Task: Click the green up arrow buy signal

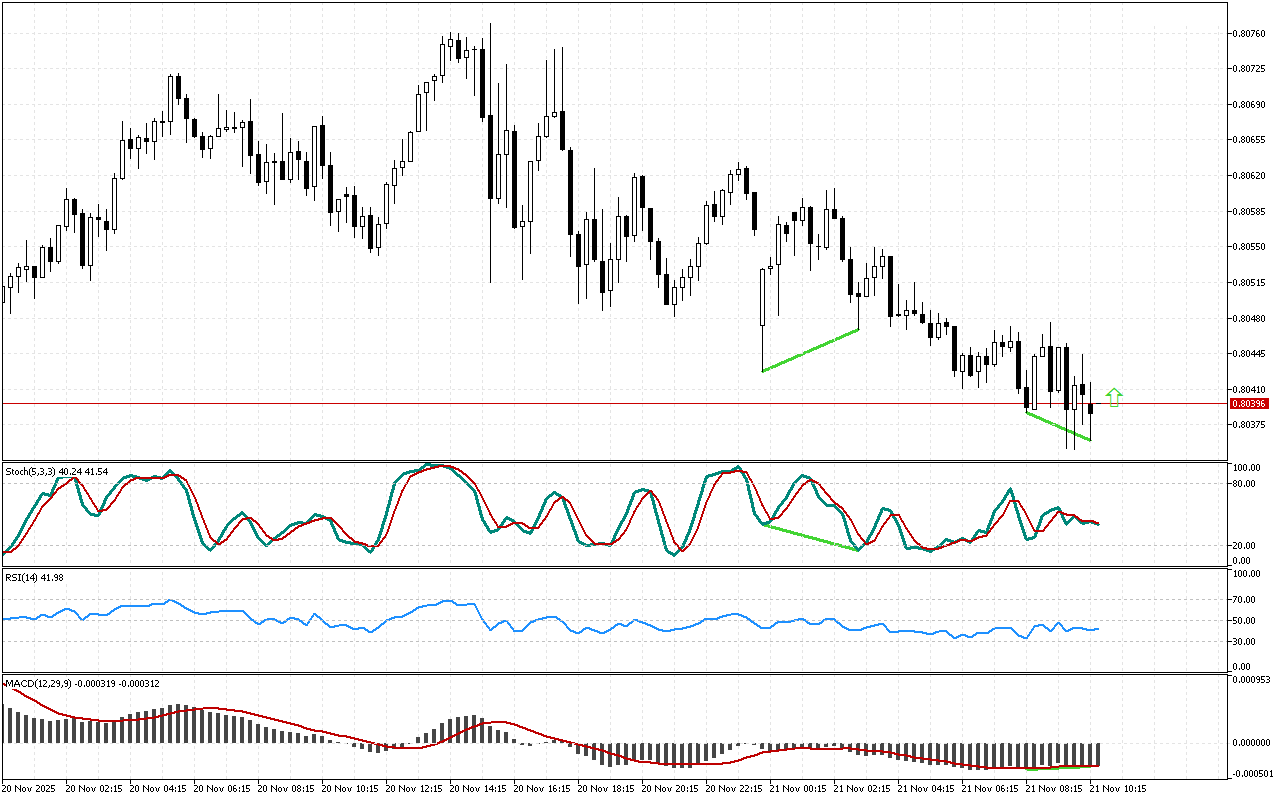Action: click(1114, 397)
